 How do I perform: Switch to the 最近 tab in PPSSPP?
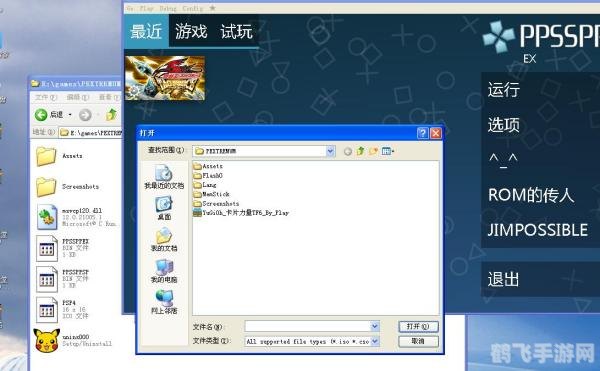pyautogui.click(x=146, y=31)
